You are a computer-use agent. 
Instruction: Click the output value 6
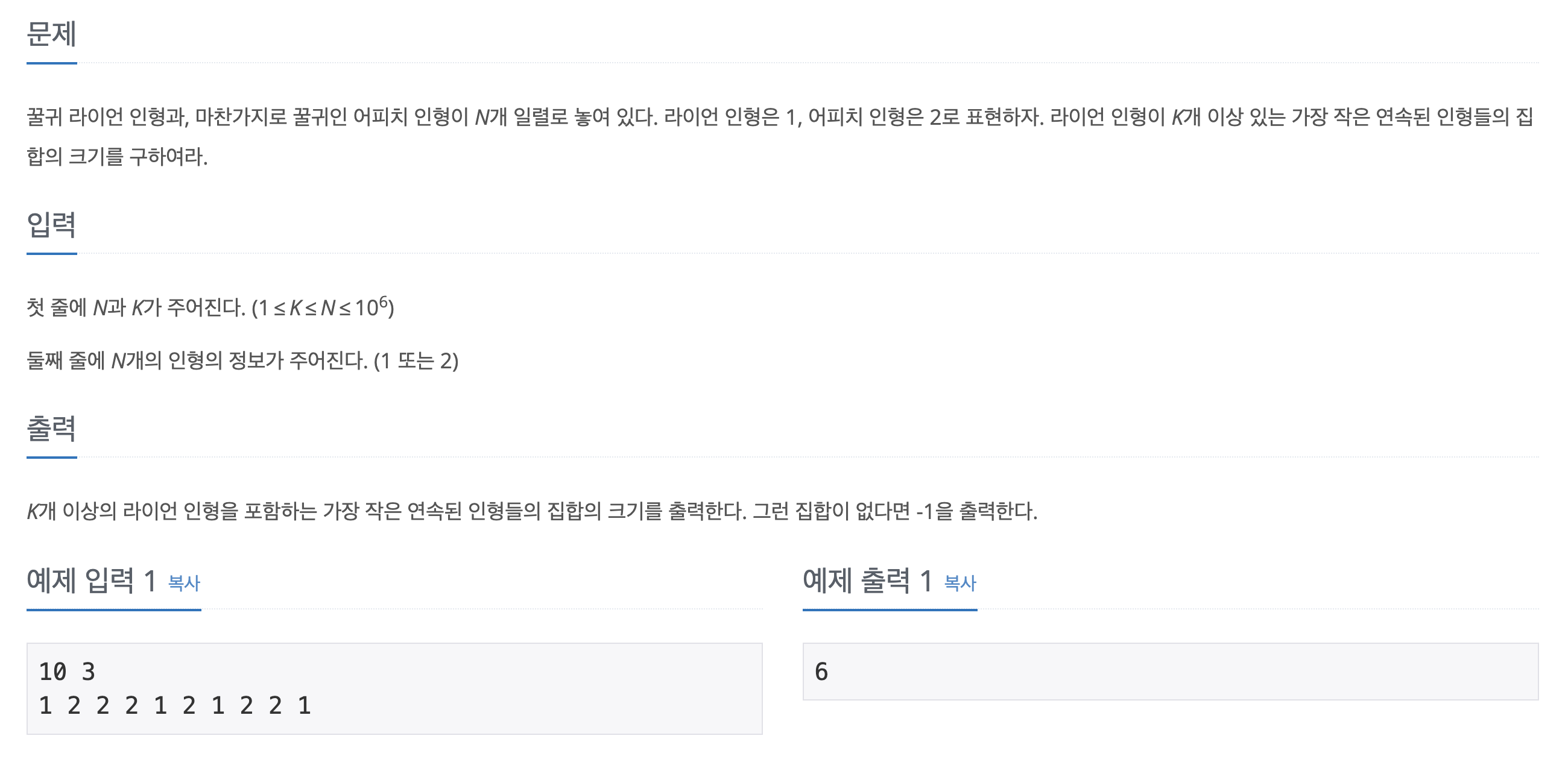[821, 672]
